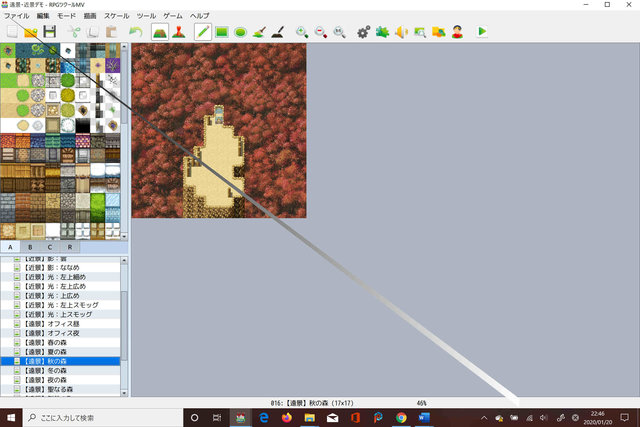This screenshot has width=640, height=427.
Task: Open the Resource Manager icon
Action: click(x=439, y=32)
